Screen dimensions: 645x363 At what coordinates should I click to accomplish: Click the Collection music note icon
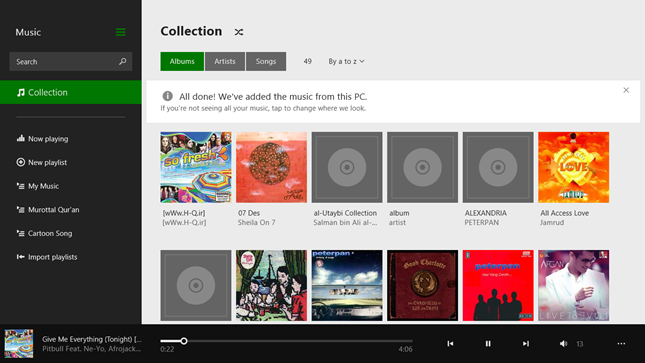pyautogui.click(x=21, y=93)
